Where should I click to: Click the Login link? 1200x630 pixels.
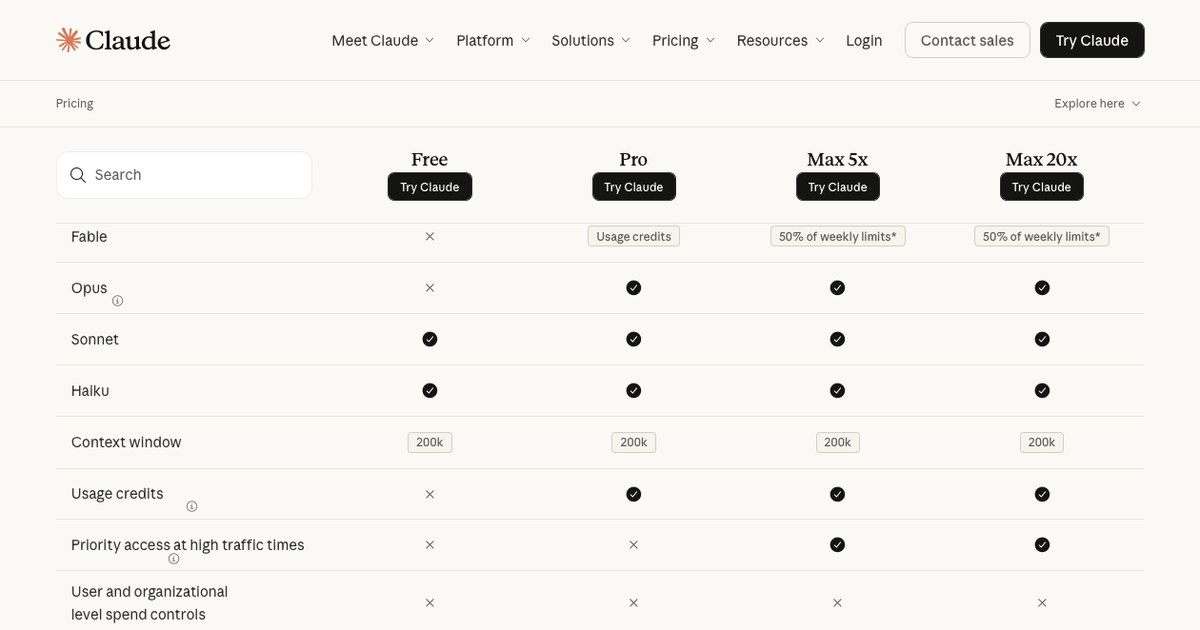point(864,40)
